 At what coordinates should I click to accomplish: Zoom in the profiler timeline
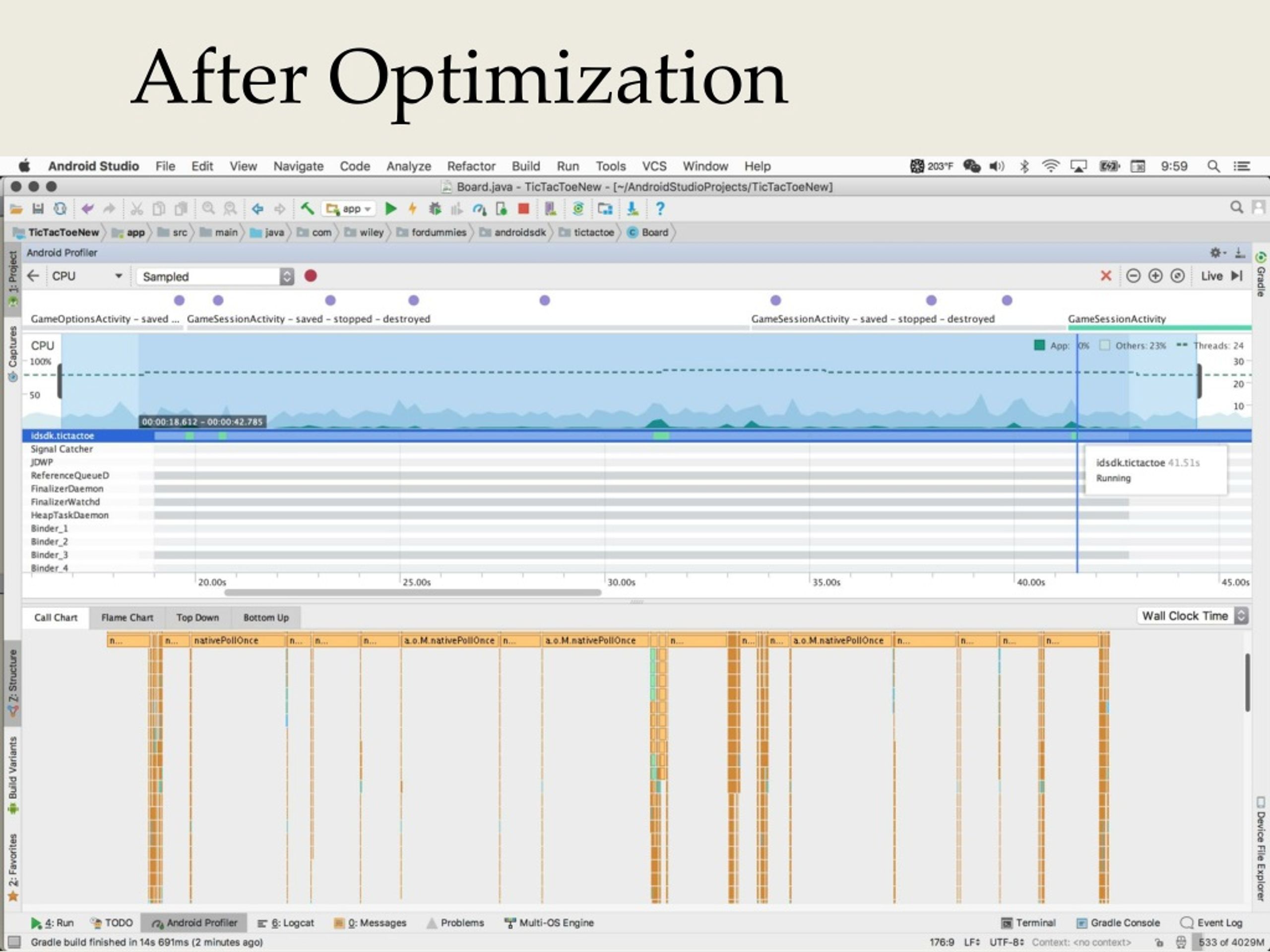click(x=1155, y=276)
